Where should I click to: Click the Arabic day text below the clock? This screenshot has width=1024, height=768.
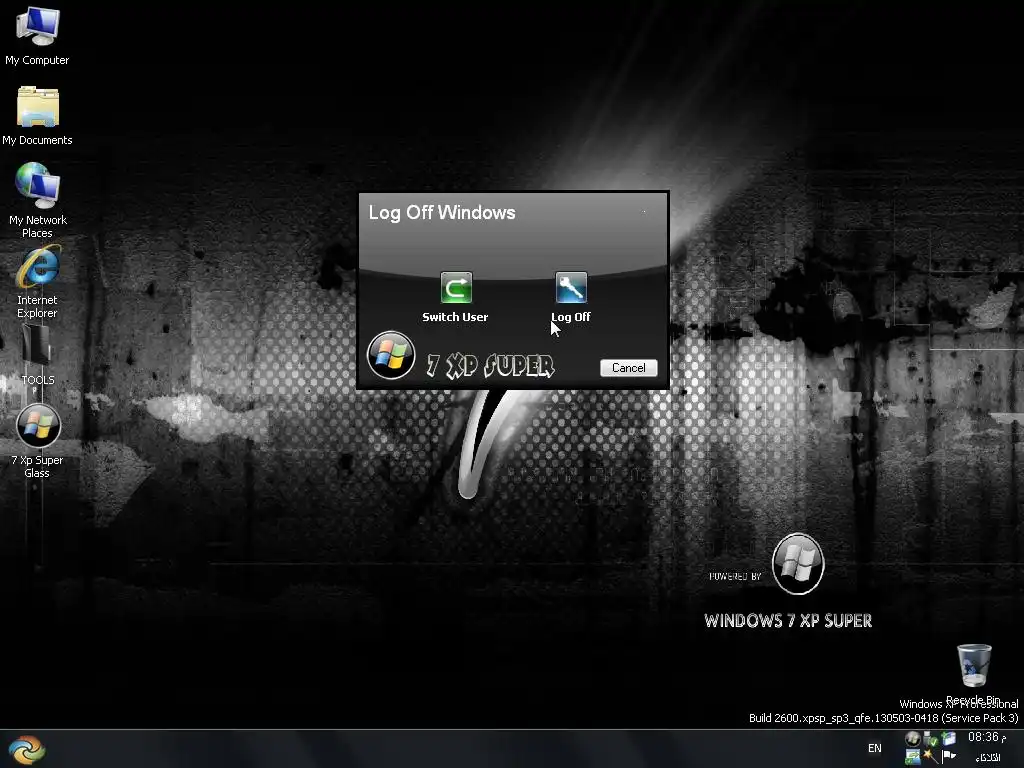coord(988,758)
